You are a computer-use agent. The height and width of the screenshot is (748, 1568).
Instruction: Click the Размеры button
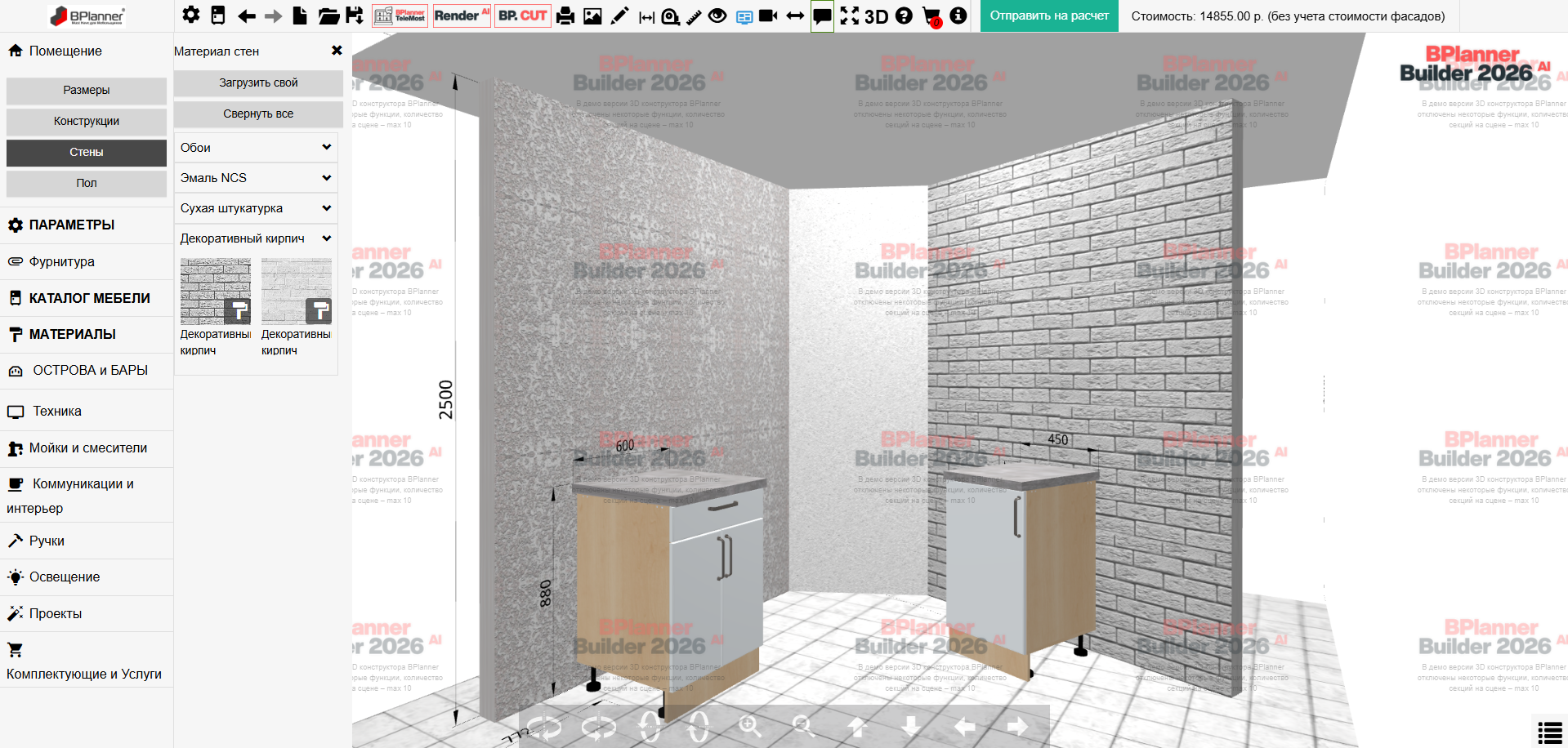87,91
